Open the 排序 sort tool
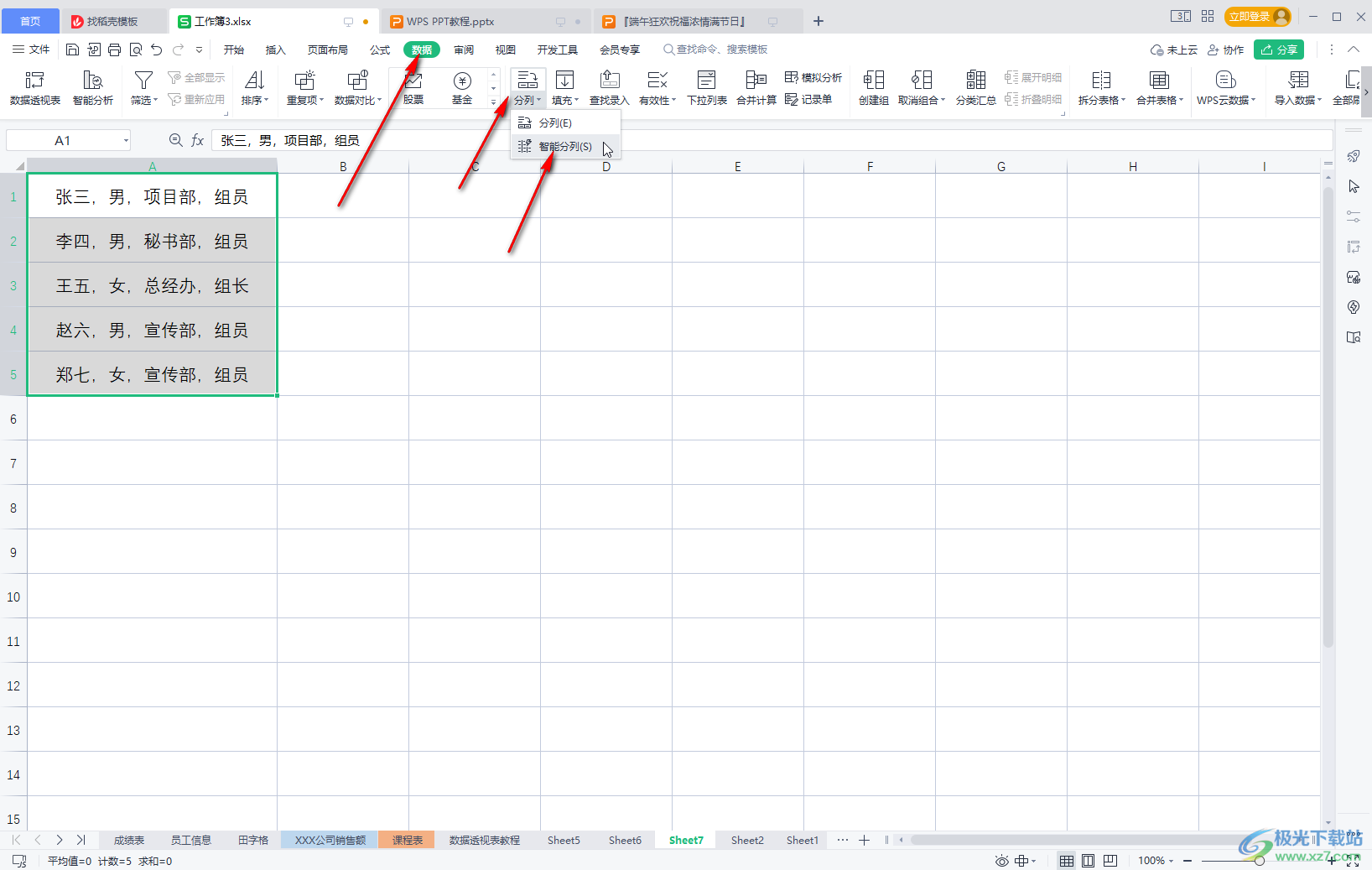1372x870 pixels. click(x=255, y=88)
